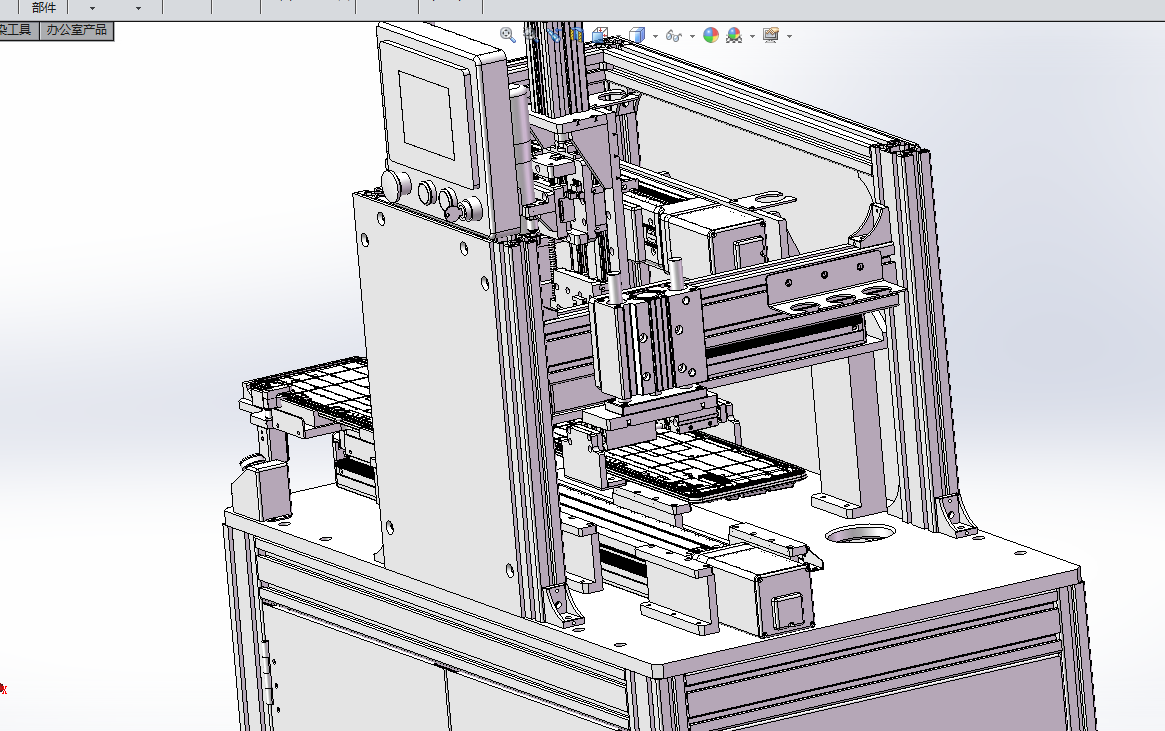
Task: Click the Edit Appearance color ball icon
Action: point(711,35)
